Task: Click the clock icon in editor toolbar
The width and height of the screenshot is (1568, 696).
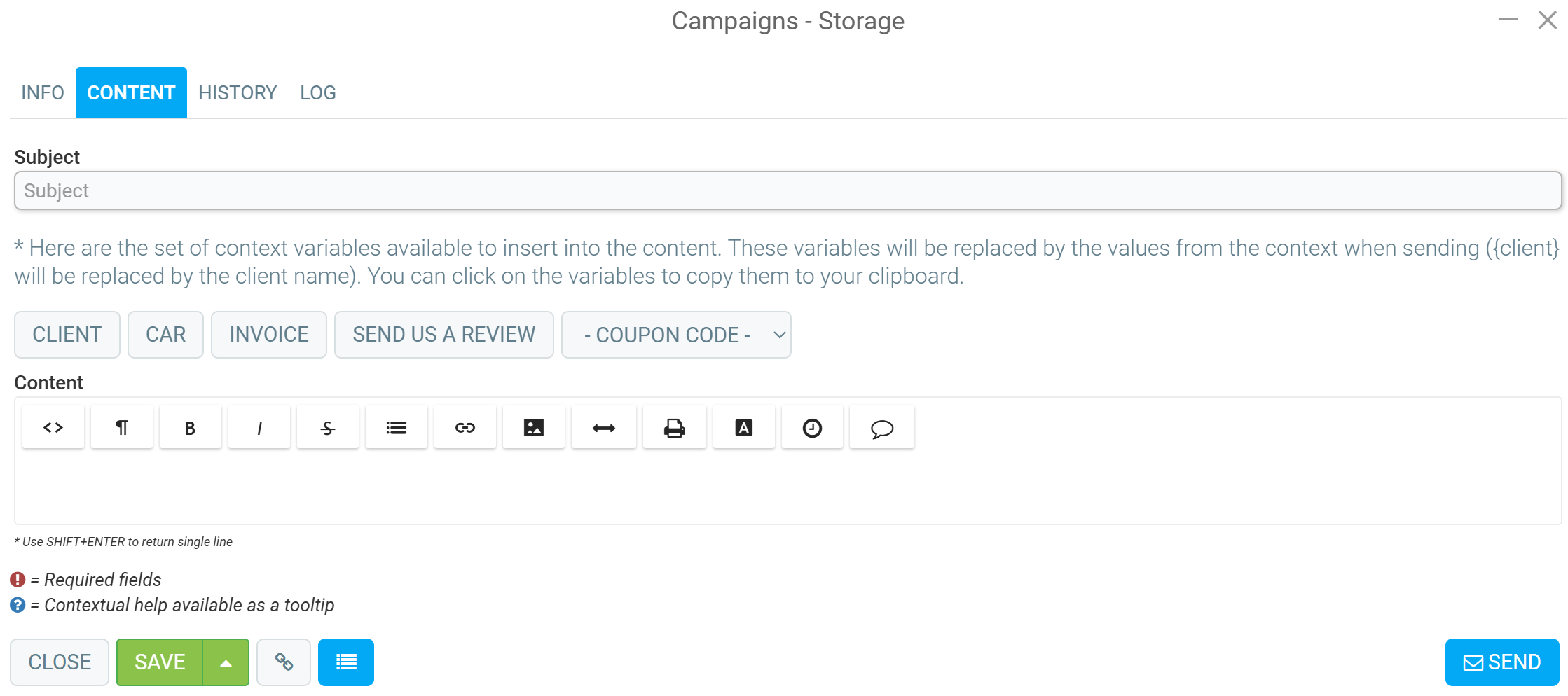Action: (x=812, y=427)
